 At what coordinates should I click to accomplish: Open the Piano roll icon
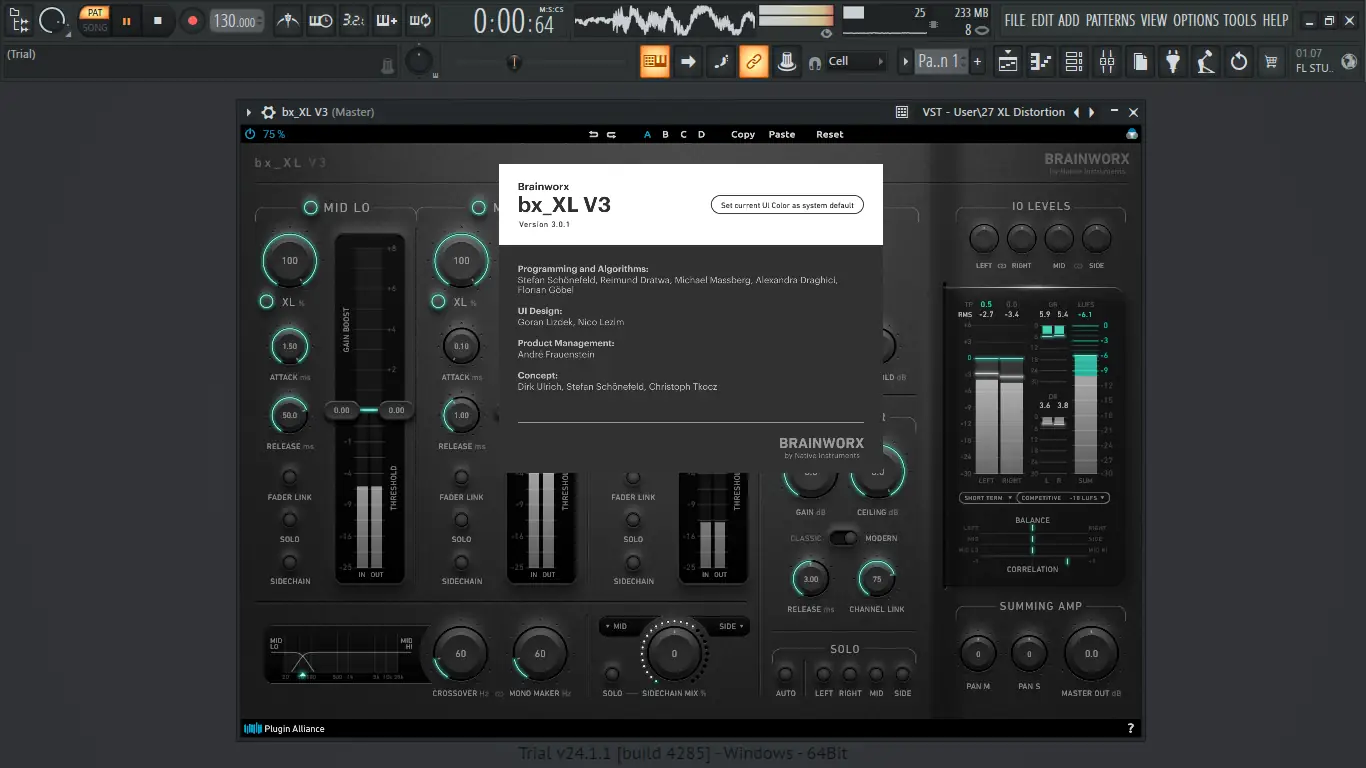[1041, 62]
